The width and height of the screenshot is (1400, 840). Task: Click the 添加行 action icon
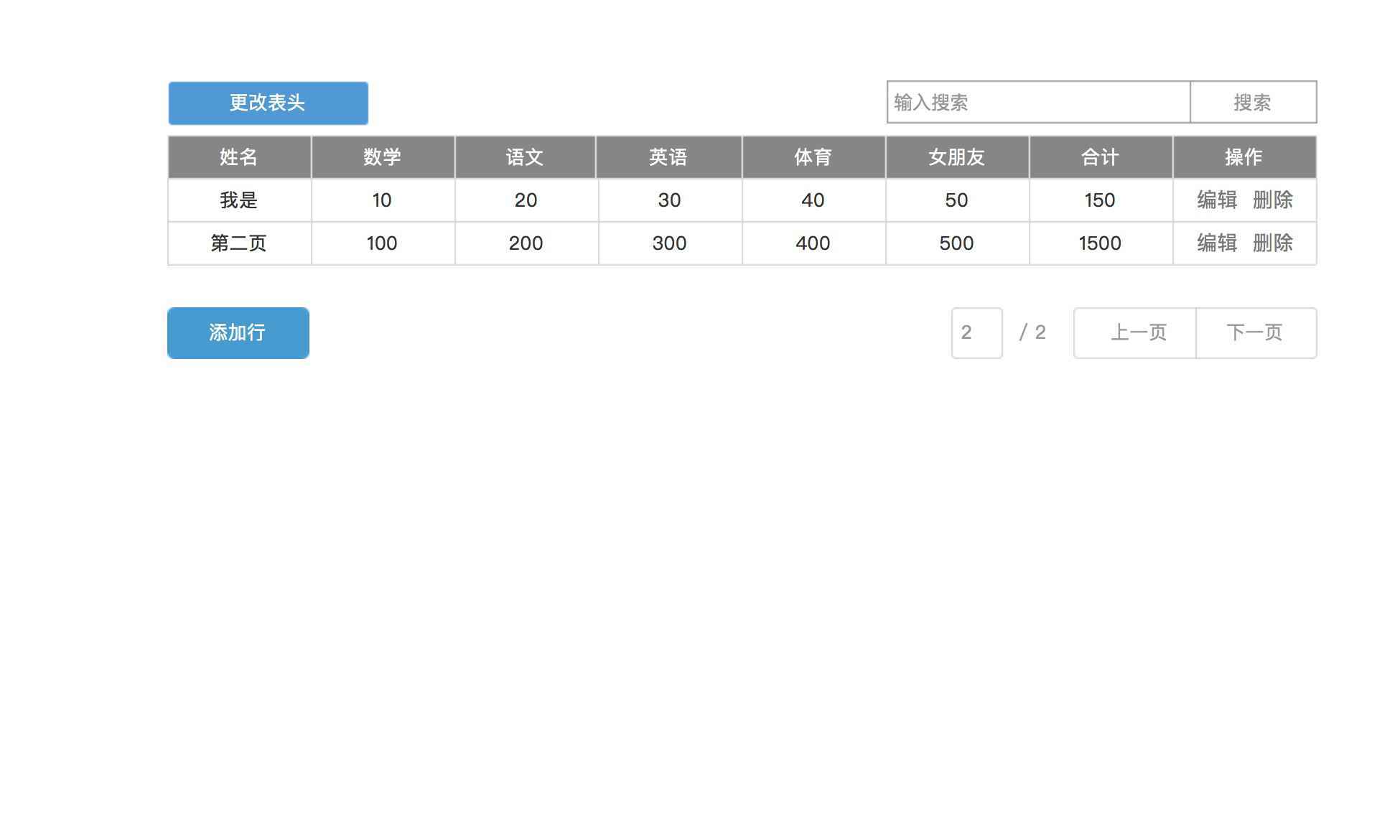238,333
